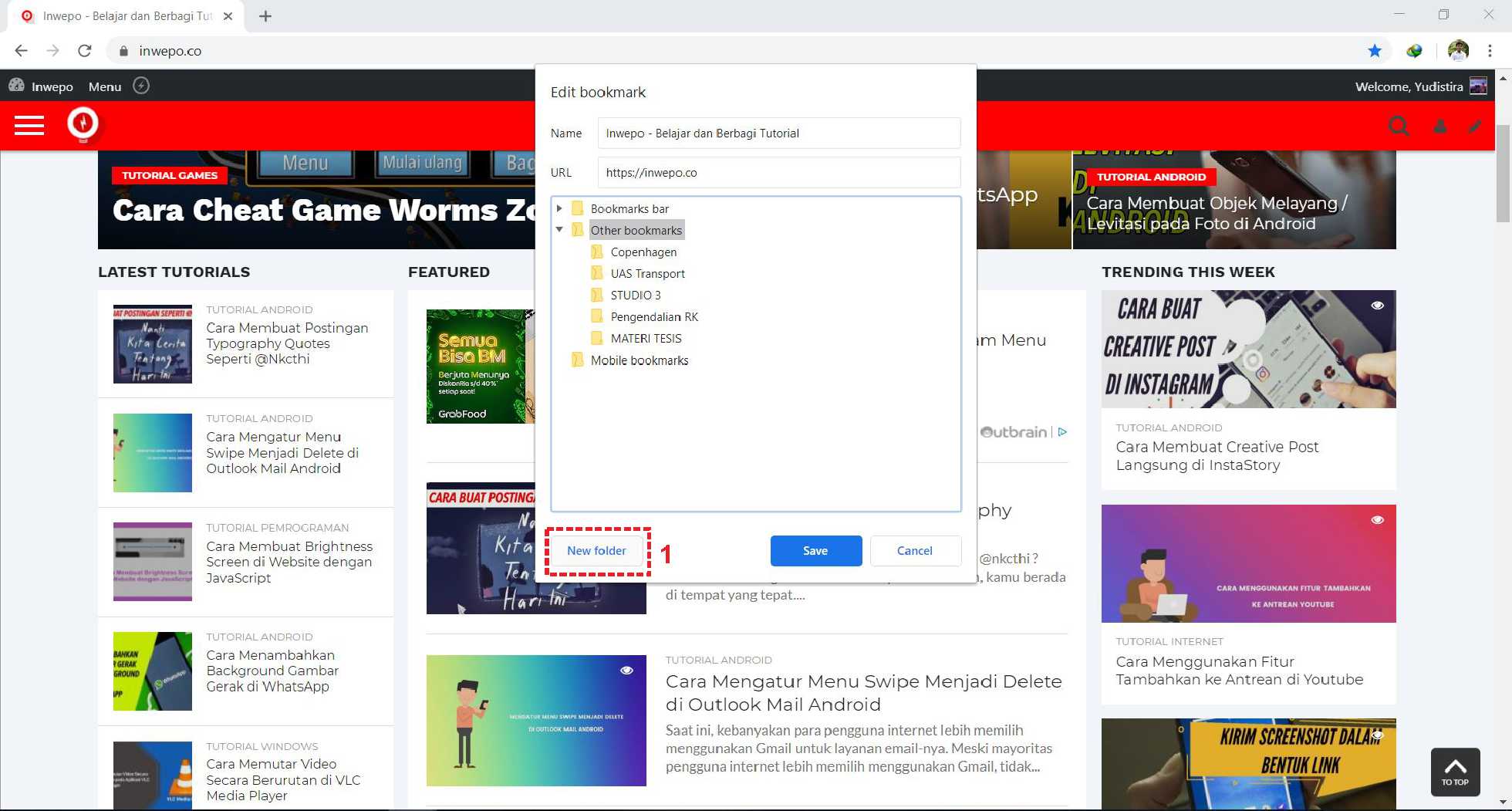Open Cara Menggunakan Fitur Tambahkan ke Antrean link
The height and width of the screenshot is (811, 1512).
coord(1239,671)
